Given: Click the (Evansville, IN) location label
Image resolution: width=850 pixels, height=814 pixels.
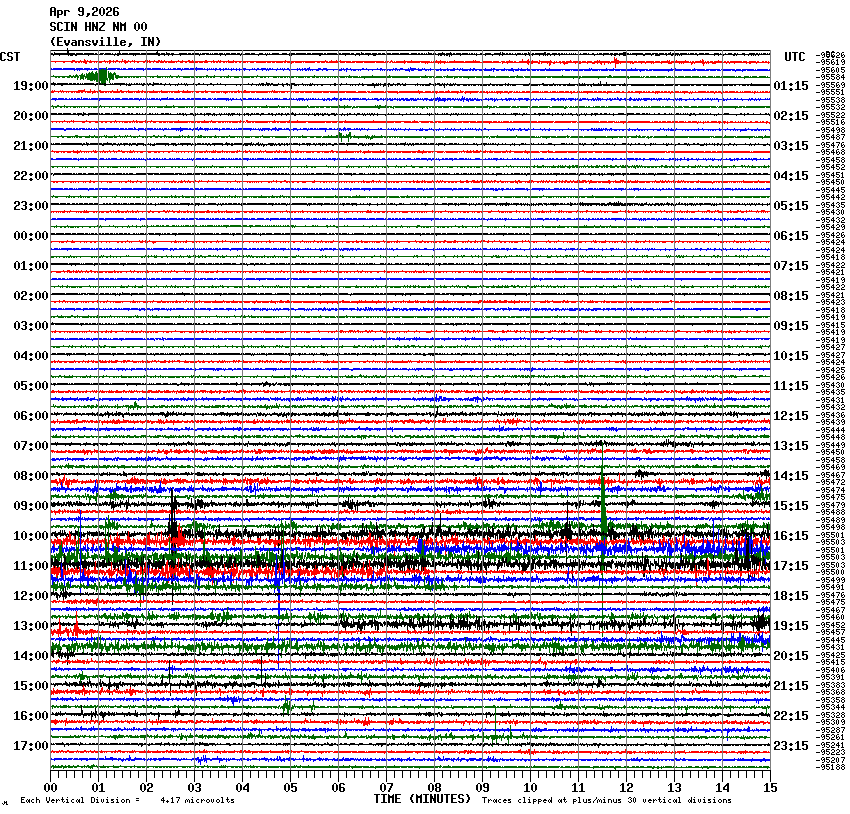Looking at the screenshot, I should click(x=104, y=42).
